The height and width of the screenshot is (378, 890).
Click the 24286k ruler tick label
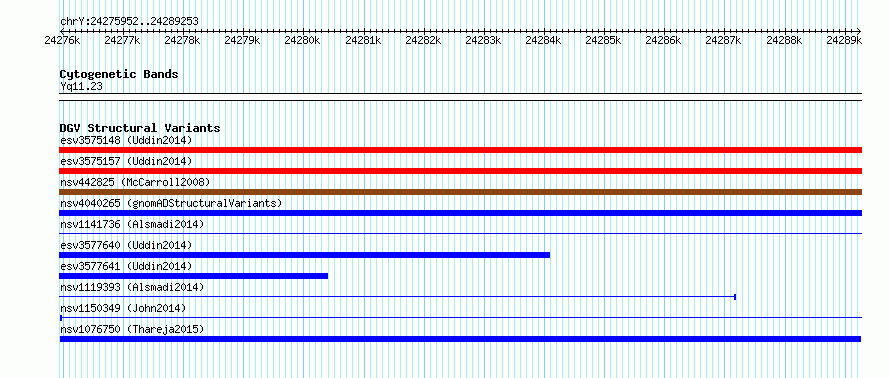click(x=664, y=40)
